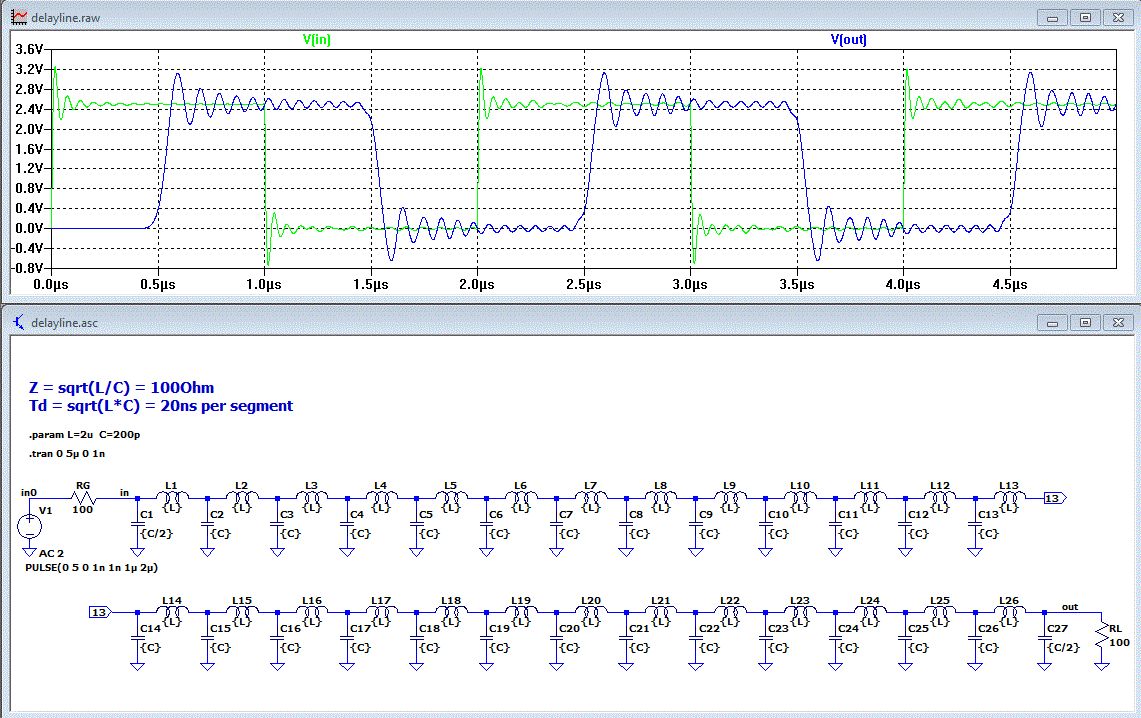Click inductor L26 at the line end

pyautogui.click(x=1010, y=612)
